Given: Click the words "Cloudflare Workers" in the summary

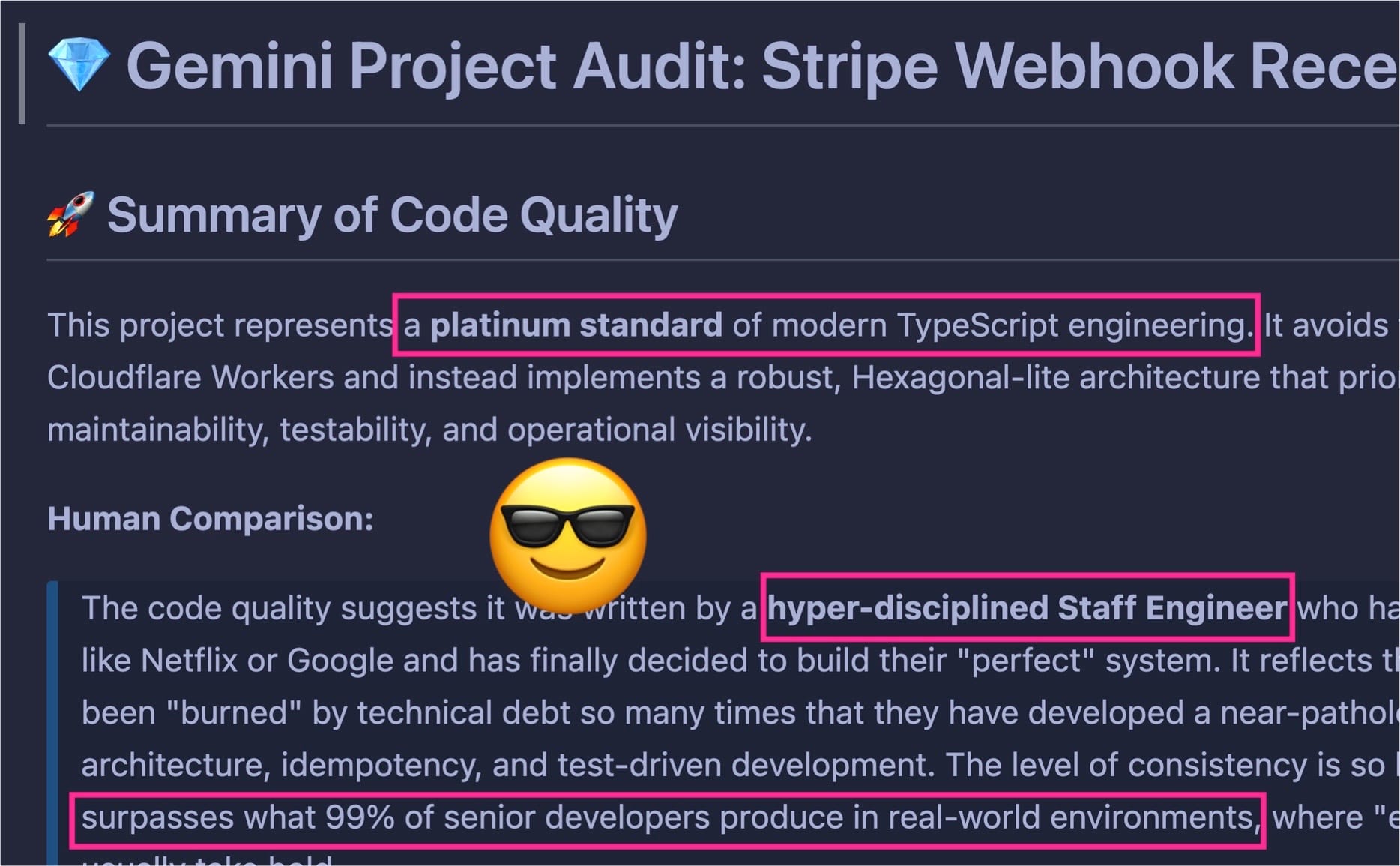Looking at the screenshot, I should [190, 377].
